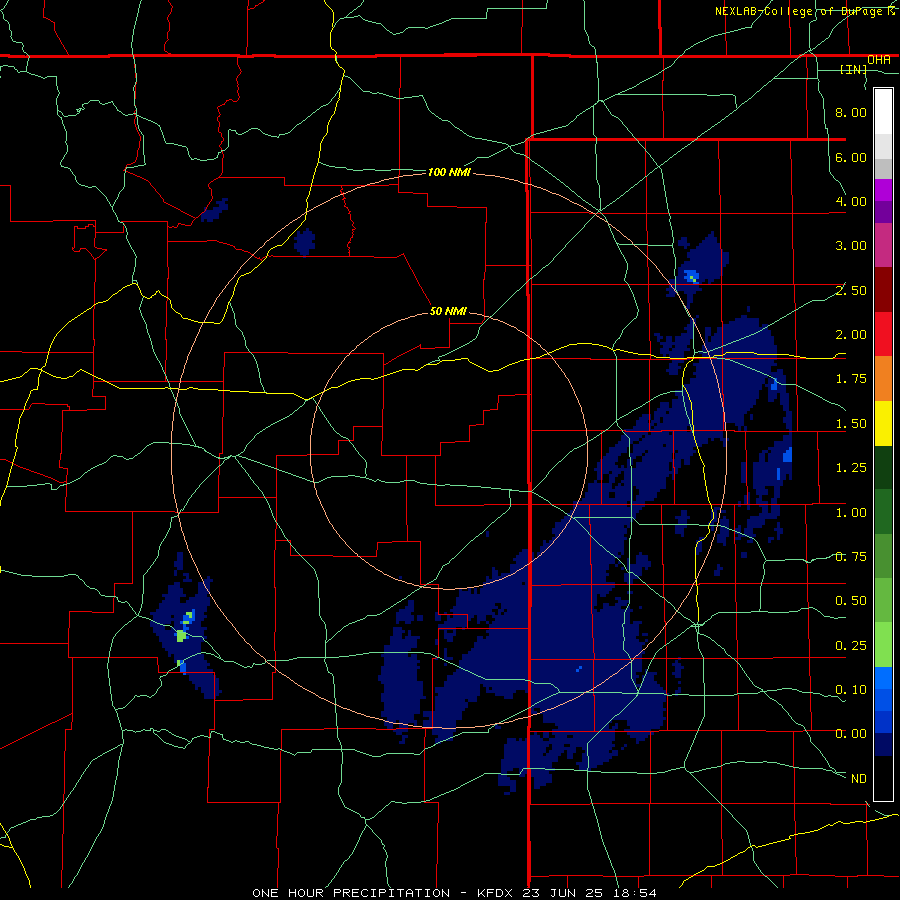Click the 0.75 legend value
Viewport: 900px width, 900px height.
click(x=851, y=557)
